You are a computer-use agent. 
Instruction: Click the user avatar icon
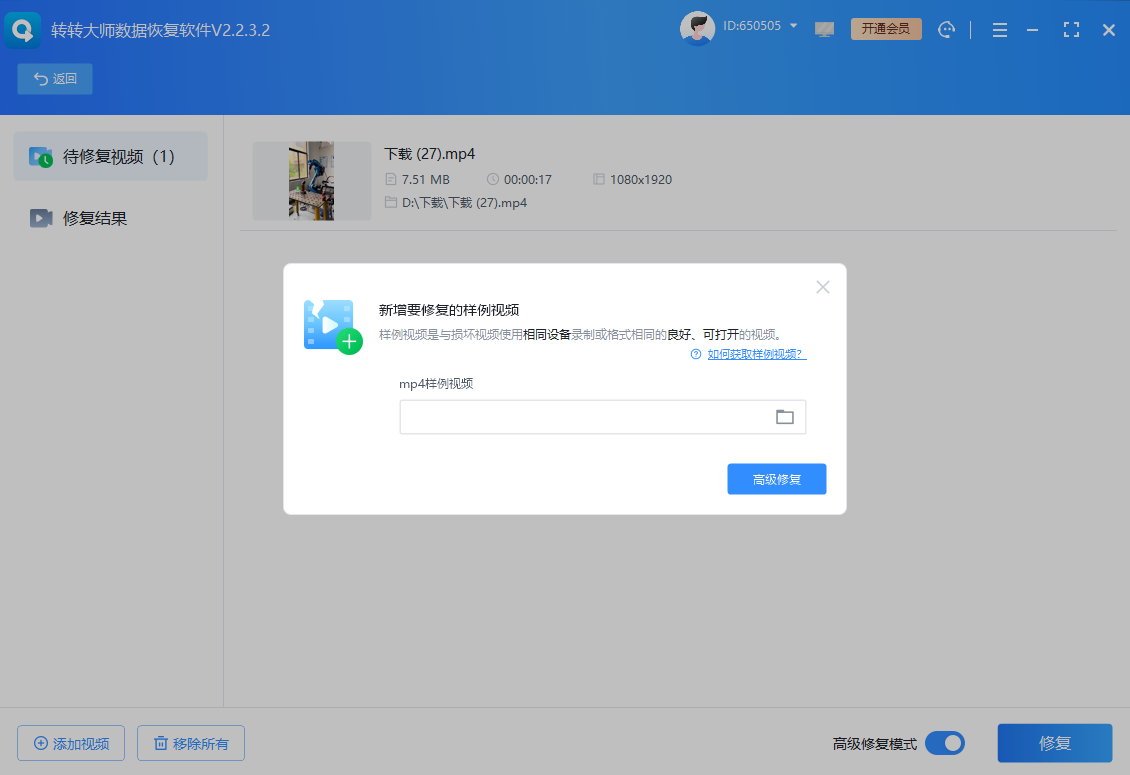(x=697, y=29)
